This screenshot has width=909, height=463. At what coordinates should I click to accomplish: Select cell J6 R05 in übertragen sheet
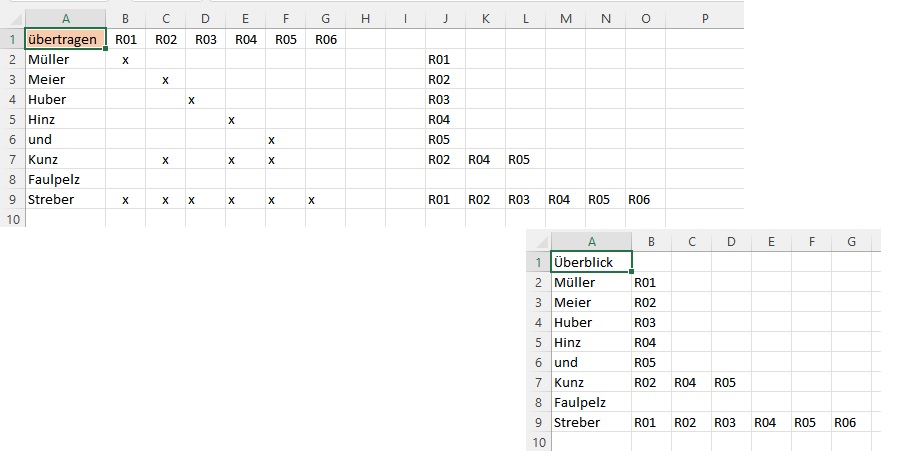click(x=445, y=139)
